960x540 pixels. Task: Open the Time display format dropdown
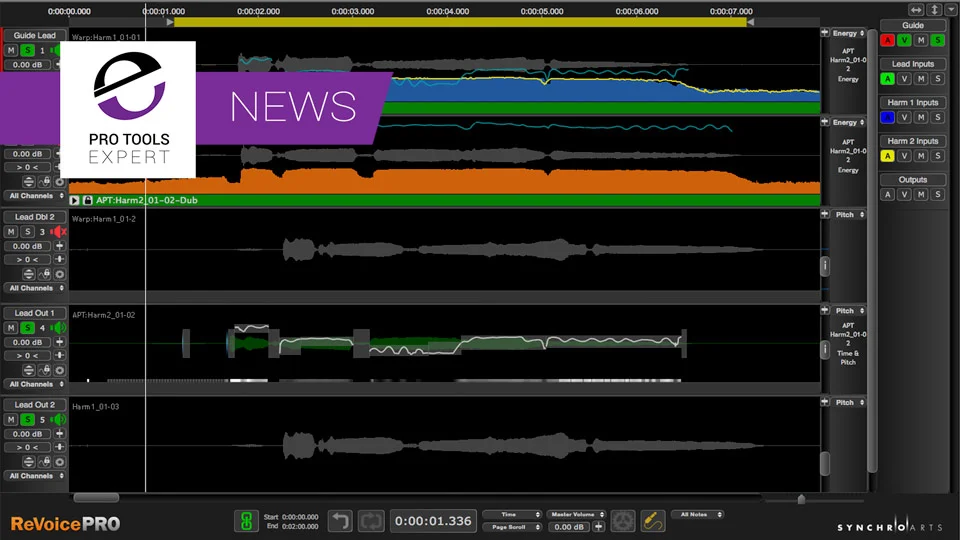pos(512,515)
